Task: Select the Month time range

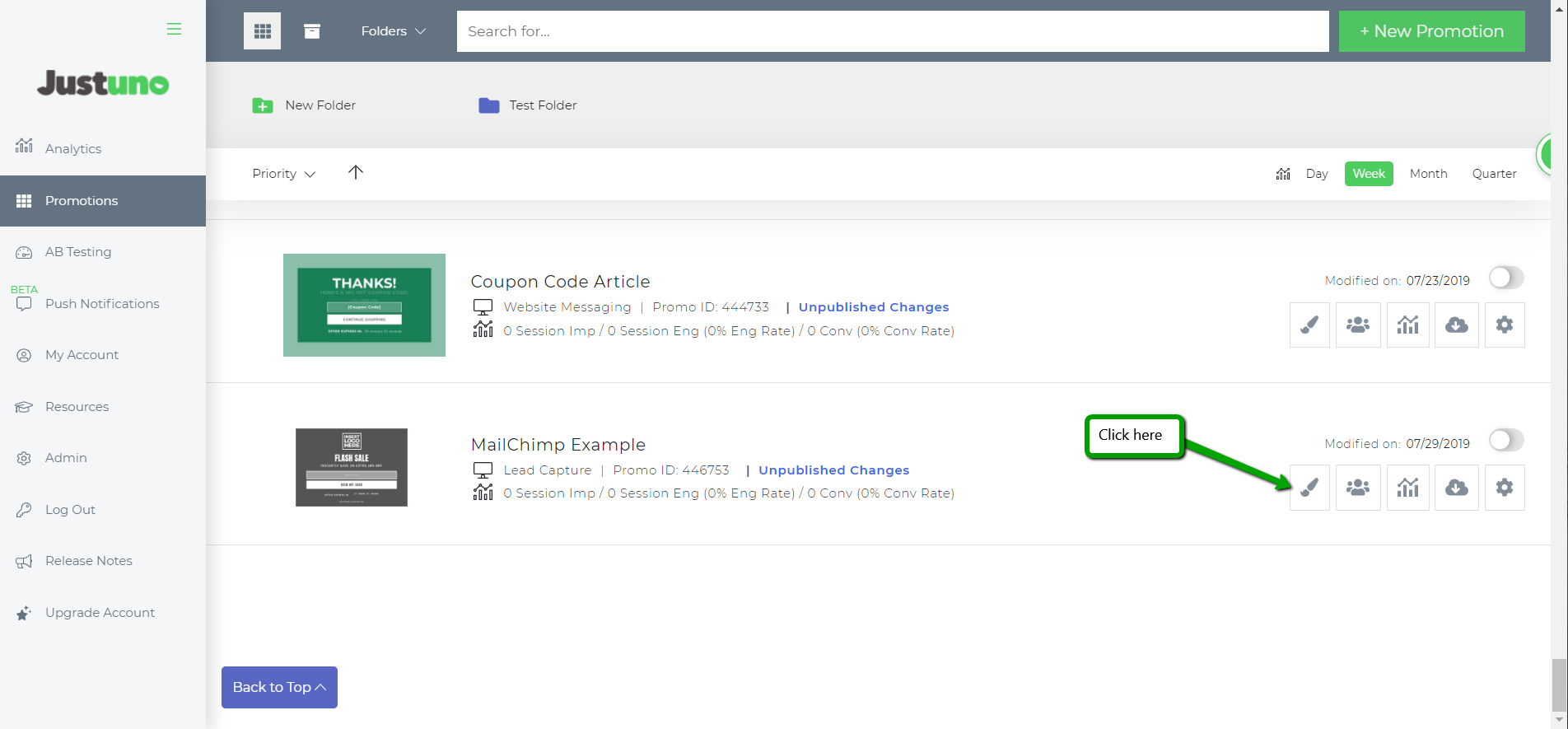Action: click(1428, 174)
